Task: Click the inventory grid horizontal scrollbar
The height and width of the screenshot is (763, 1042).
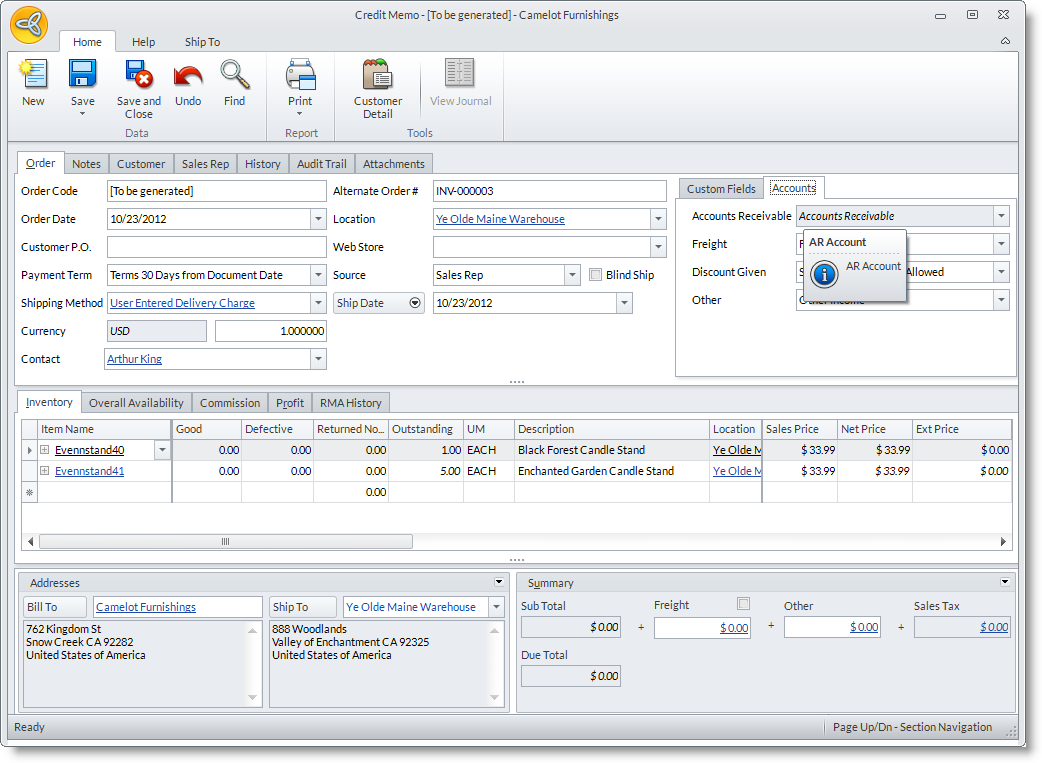Action: tap(225, 541)
